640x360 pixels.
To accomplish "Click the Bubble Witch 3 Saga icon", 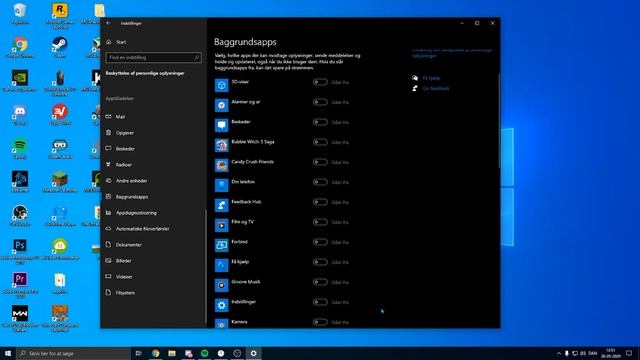I will tap(222, 145).
